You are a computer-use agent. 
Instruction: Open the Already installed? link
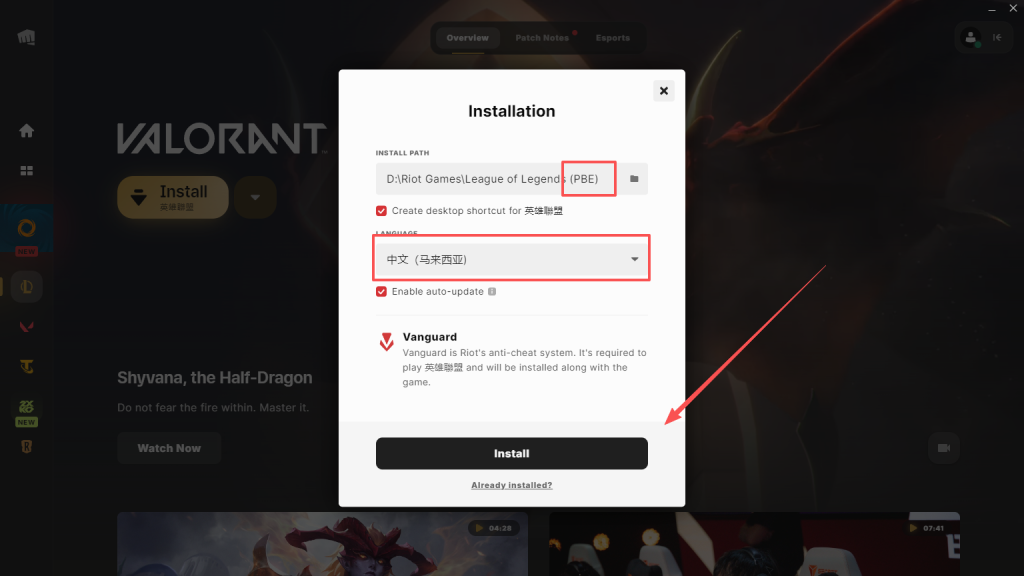512,485
